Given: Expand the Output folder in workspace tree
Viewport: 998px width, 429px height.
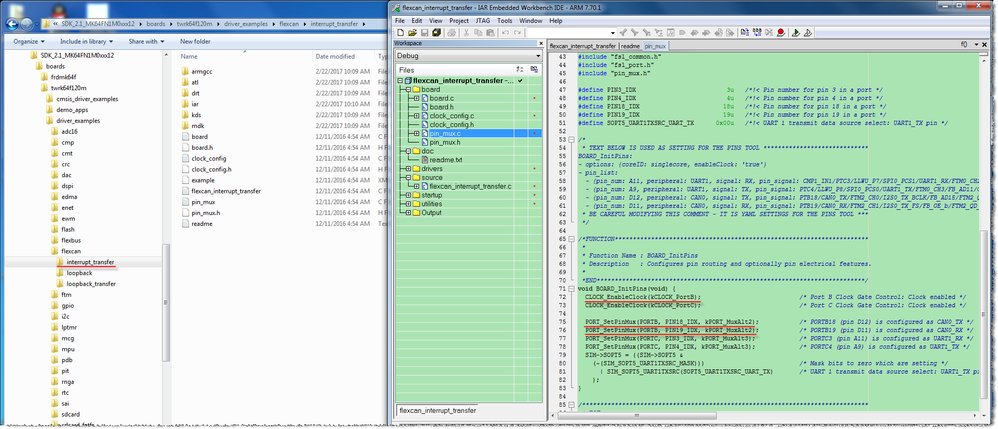Looking at the screenshot, I should click(407, 213).
